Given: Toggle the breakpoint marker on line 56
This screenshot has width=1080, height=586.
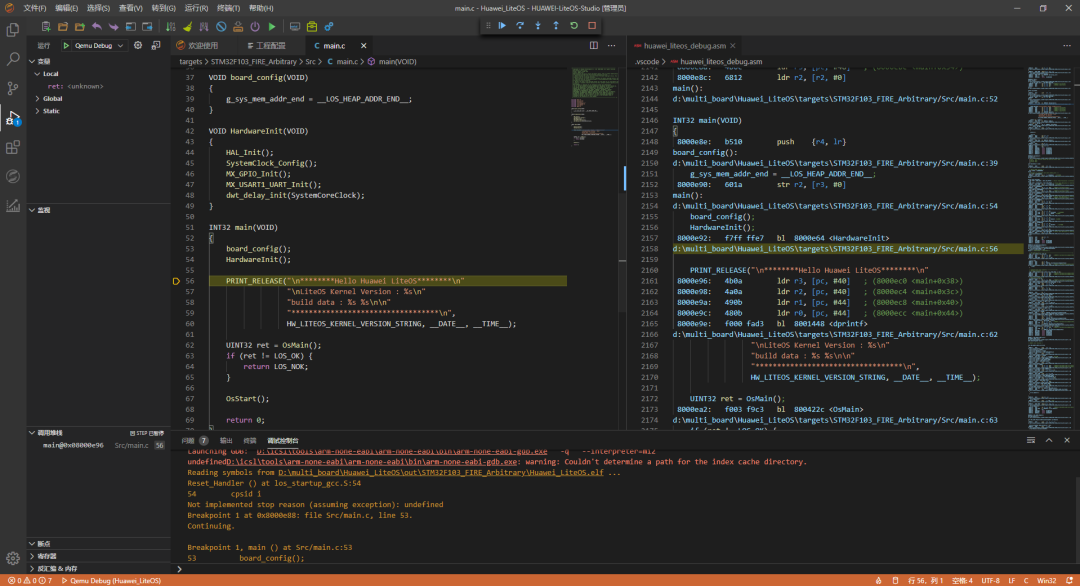Looking at the screenshot, I should pyautogui.click(x=177, y=282).
